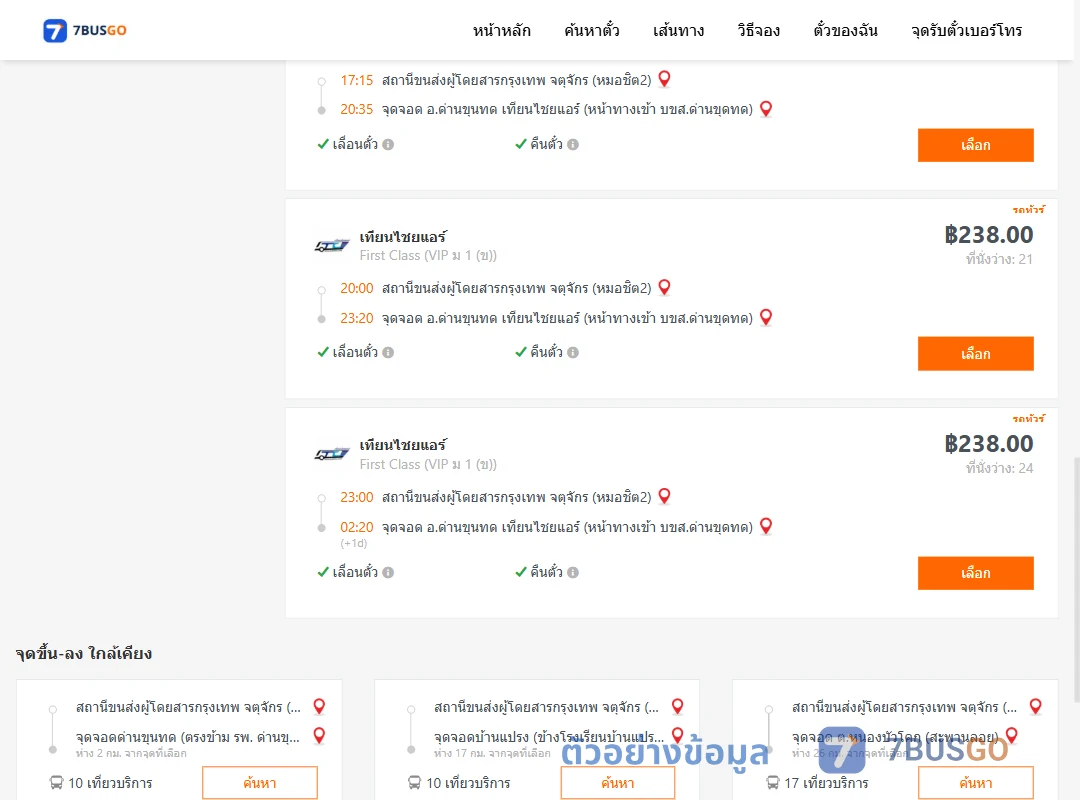Click ค้นหา on the 17 เที่ยวบริการ nearby card
Viewport: 1080px width, 800px height.
975,783
